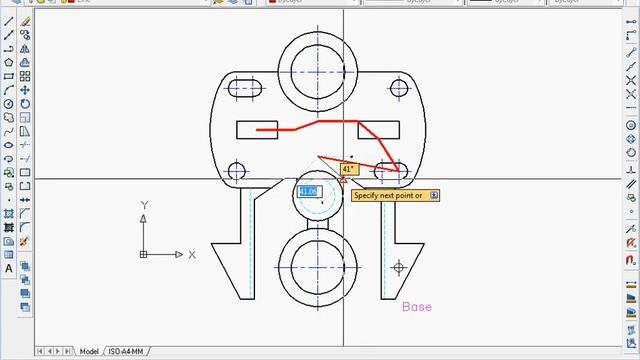Screen dimensions: 640x360
Task: Select the Array tool
Action: [25, 76]
